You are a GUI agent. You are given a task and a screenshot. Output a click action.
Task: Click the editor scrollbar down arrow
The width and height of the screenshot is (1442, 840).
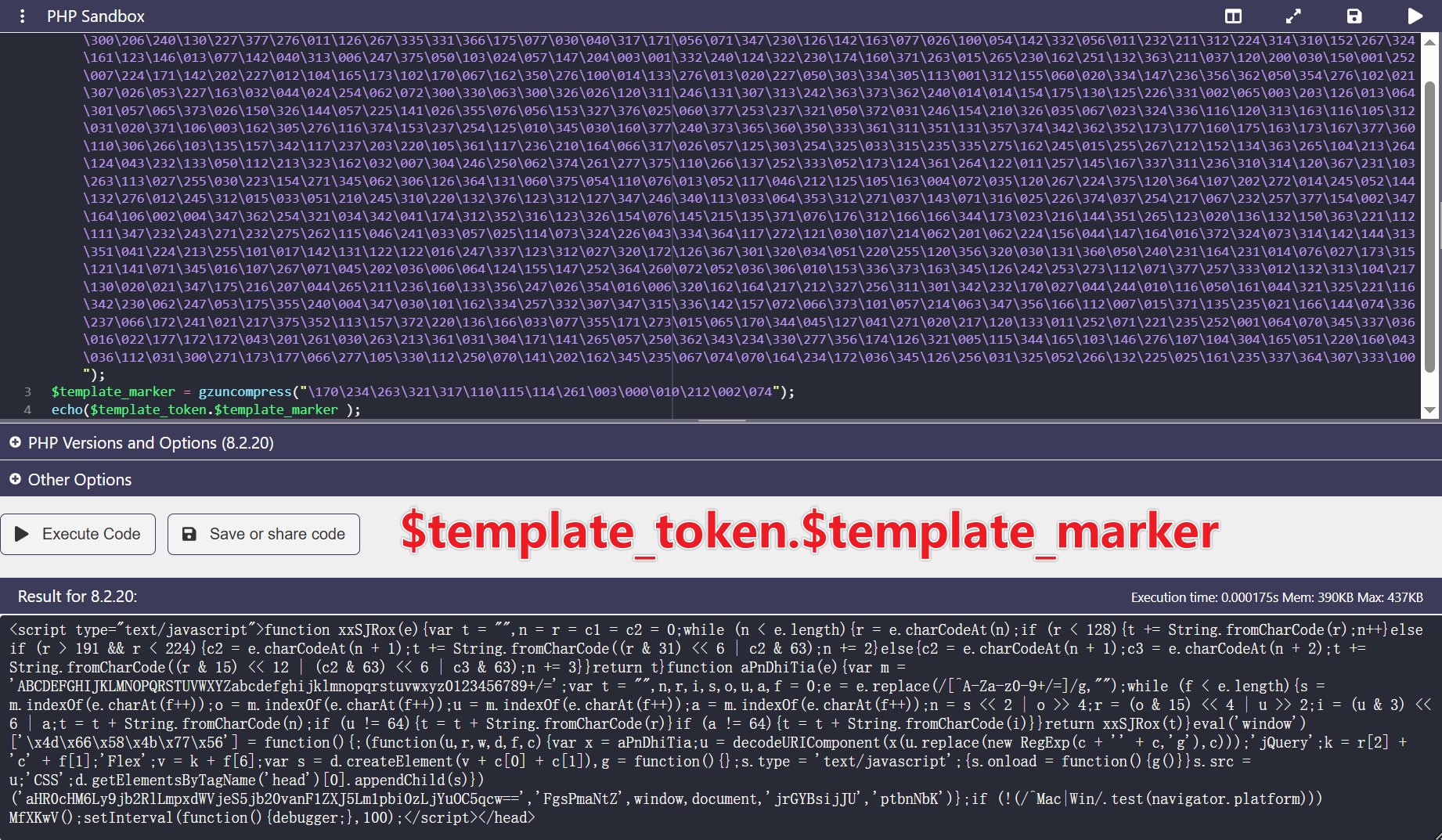click(1430, 410)
